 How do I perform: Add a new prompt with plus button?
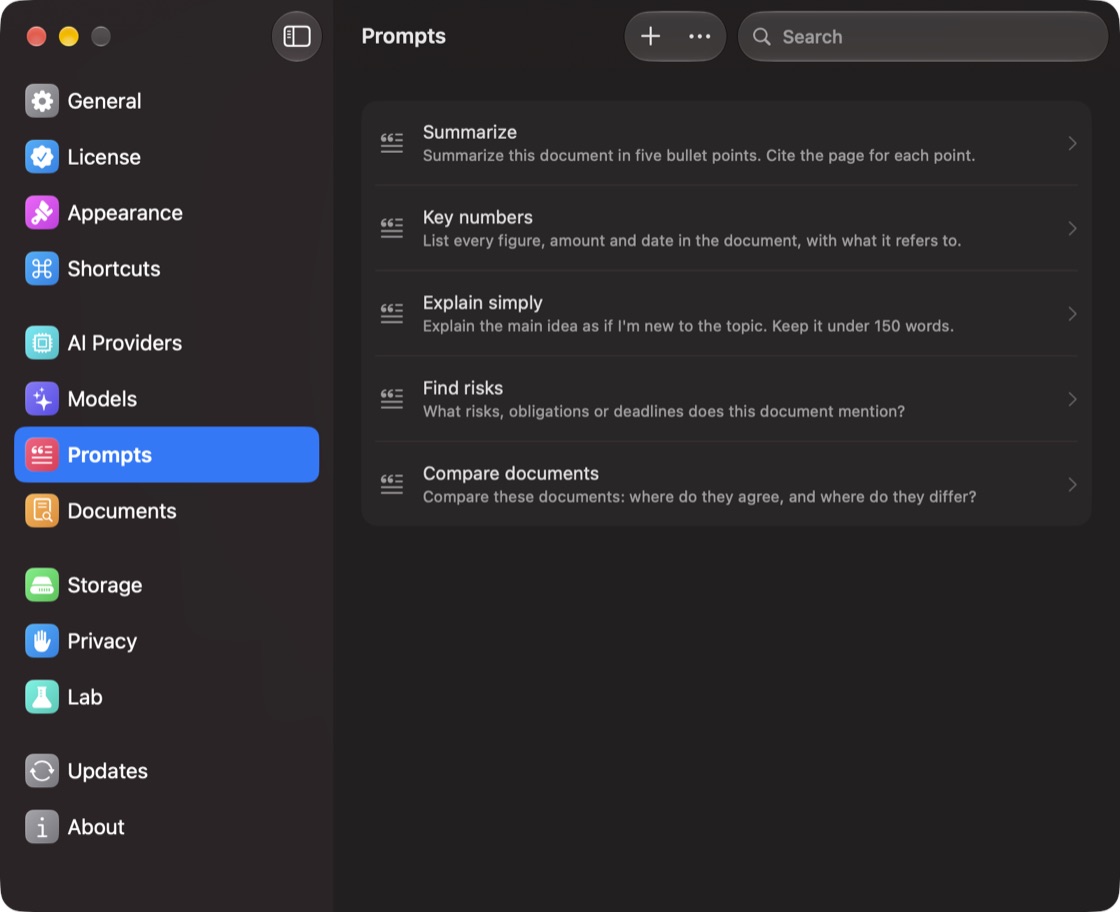(650, 36)
